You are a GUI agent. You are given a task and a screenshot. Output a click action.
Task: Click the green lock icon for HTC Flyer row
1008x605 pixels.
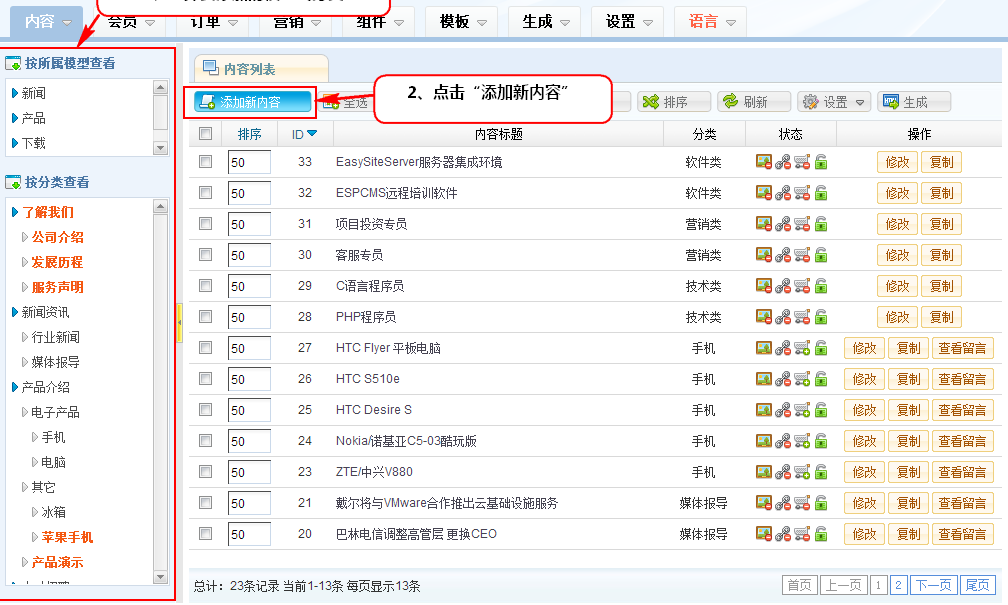821,348
